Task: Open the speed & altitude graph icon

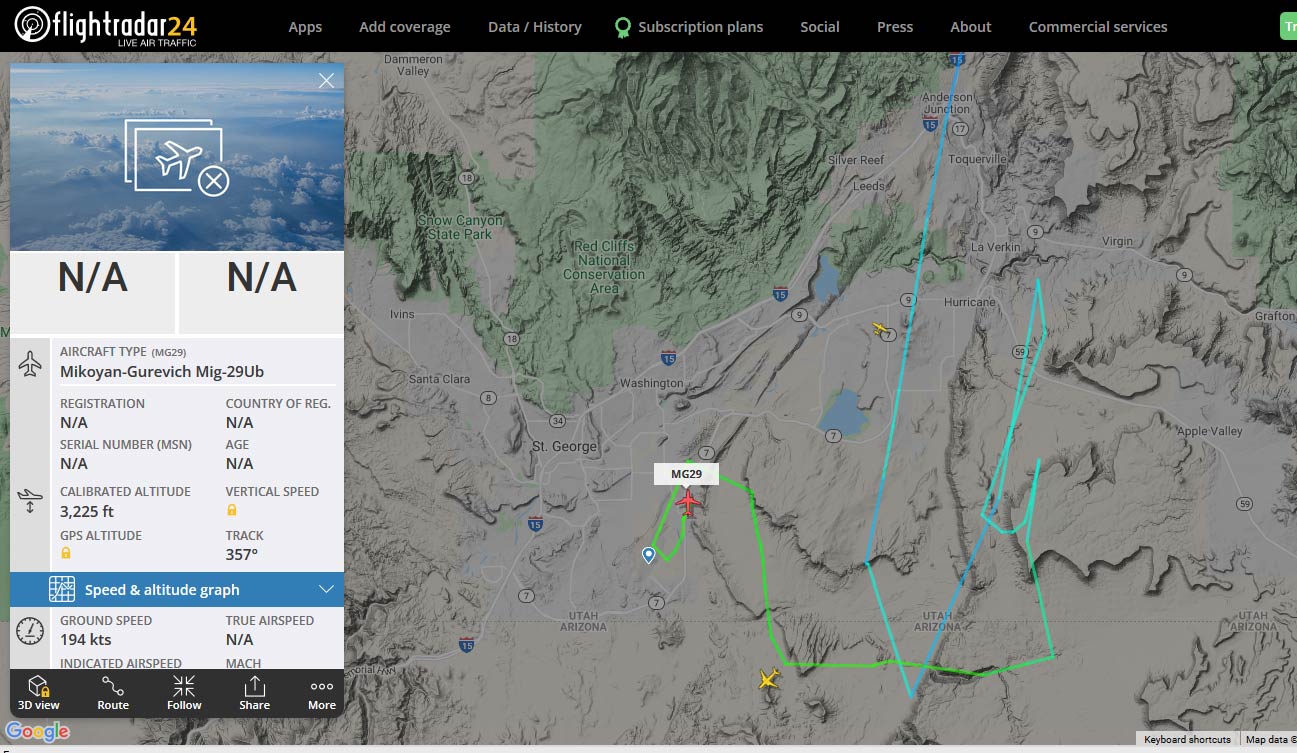Action: tap(62, 589)
